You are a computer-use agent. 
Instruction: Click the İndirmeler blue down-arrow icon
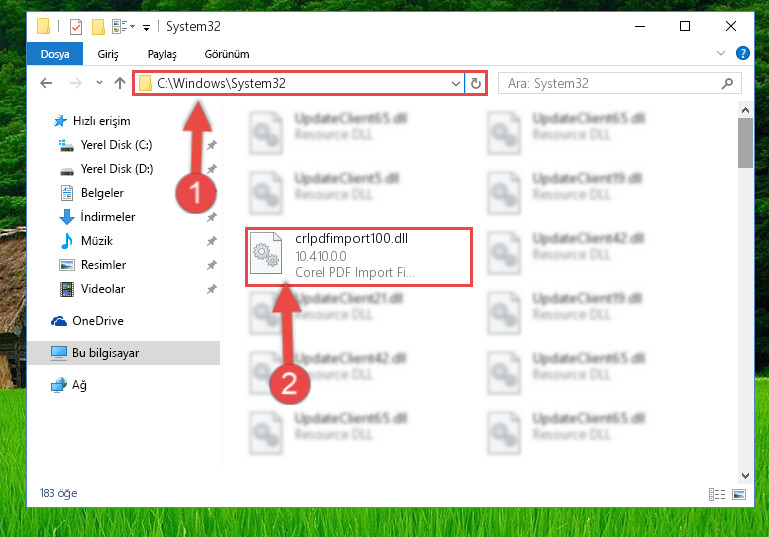[67, 217]
